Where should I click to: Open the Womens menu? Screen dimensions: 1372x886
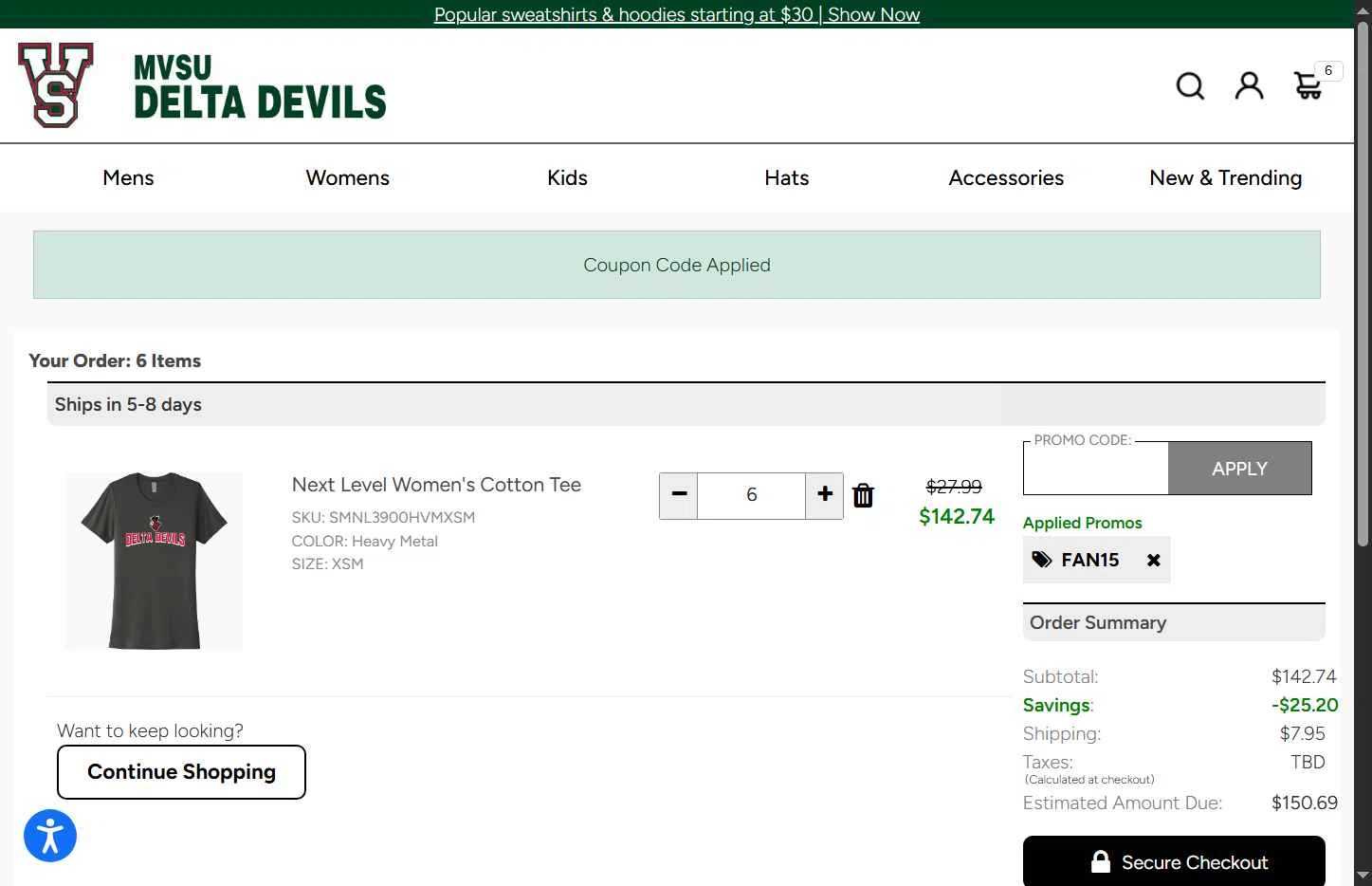click(347, 177)
